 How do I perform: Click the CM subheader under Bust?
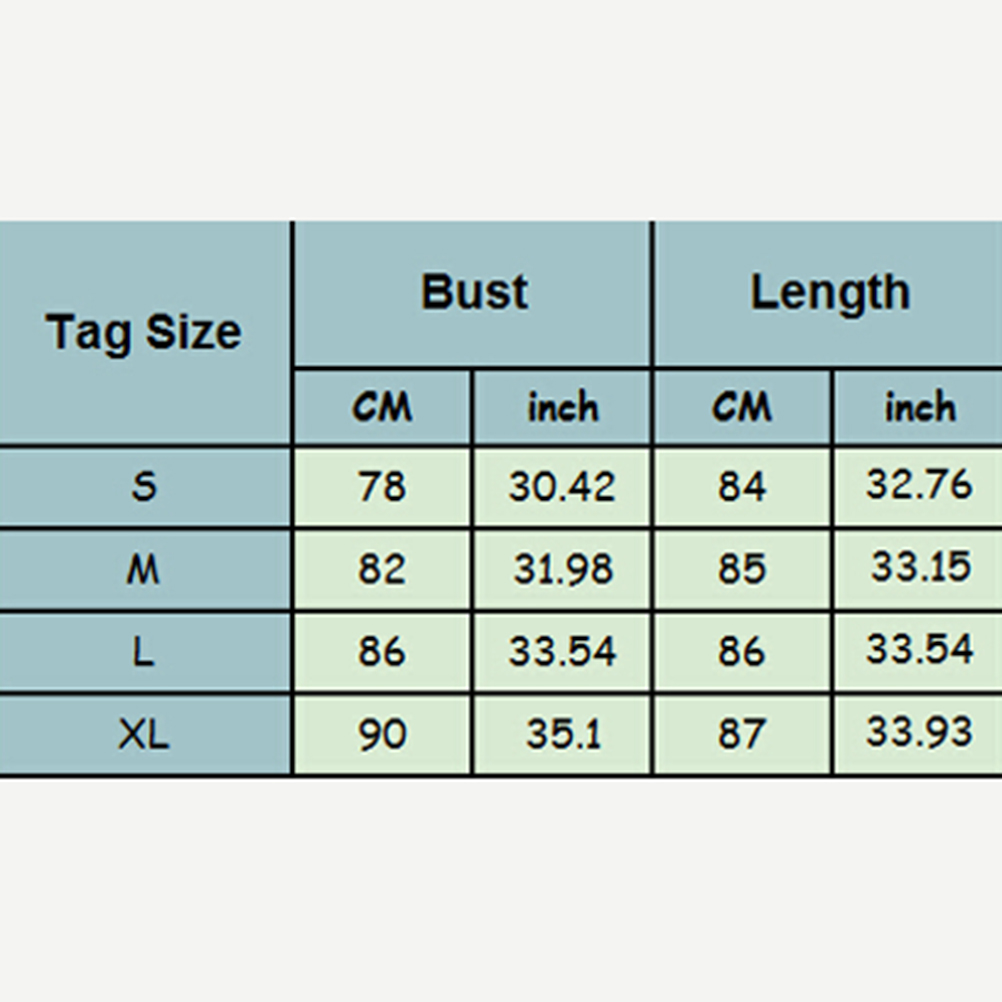pyautogui.click(x=382, y=407)
